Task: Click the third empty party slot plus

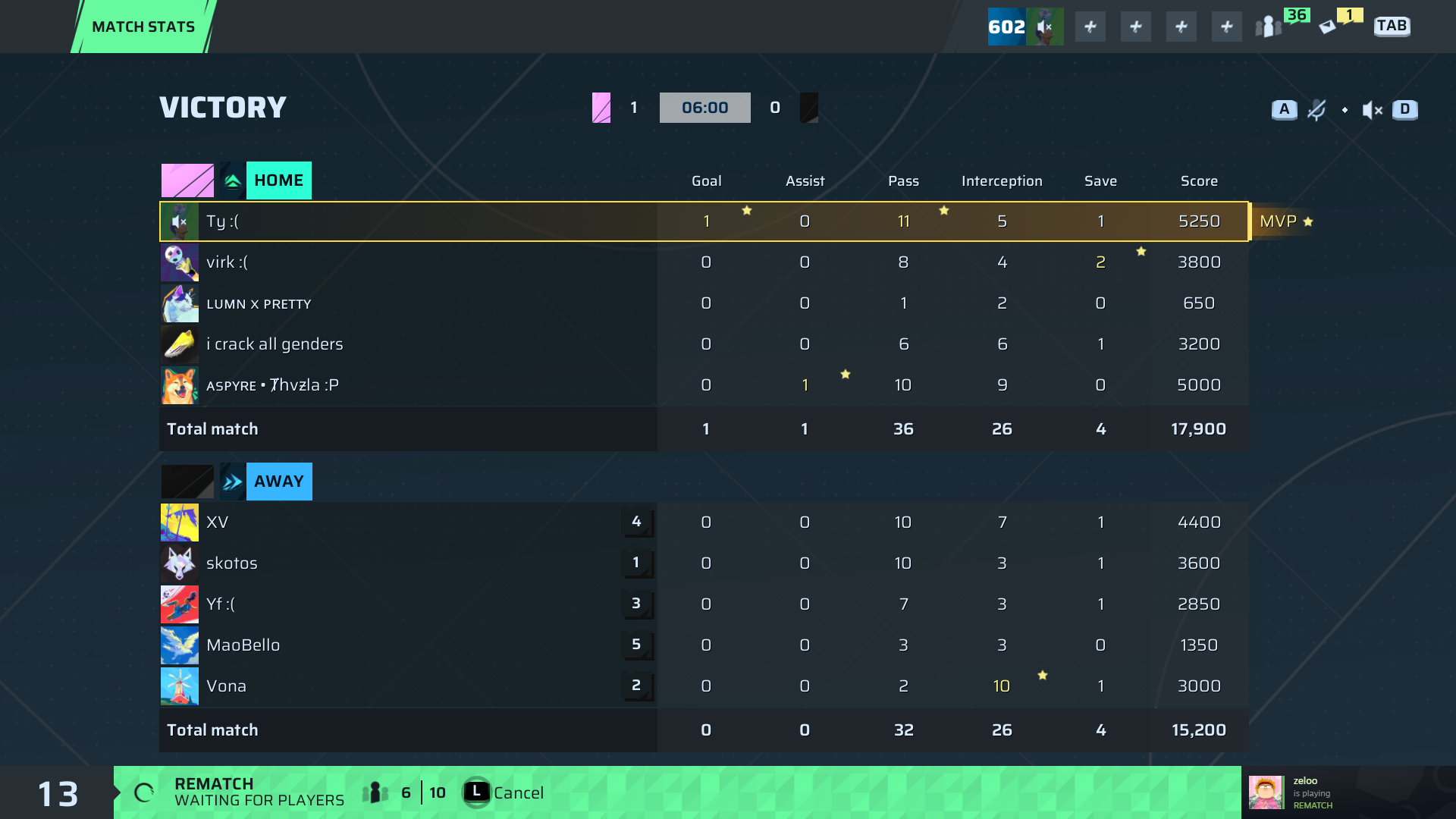Action: pyautogui.click(x=1181, y=27)
